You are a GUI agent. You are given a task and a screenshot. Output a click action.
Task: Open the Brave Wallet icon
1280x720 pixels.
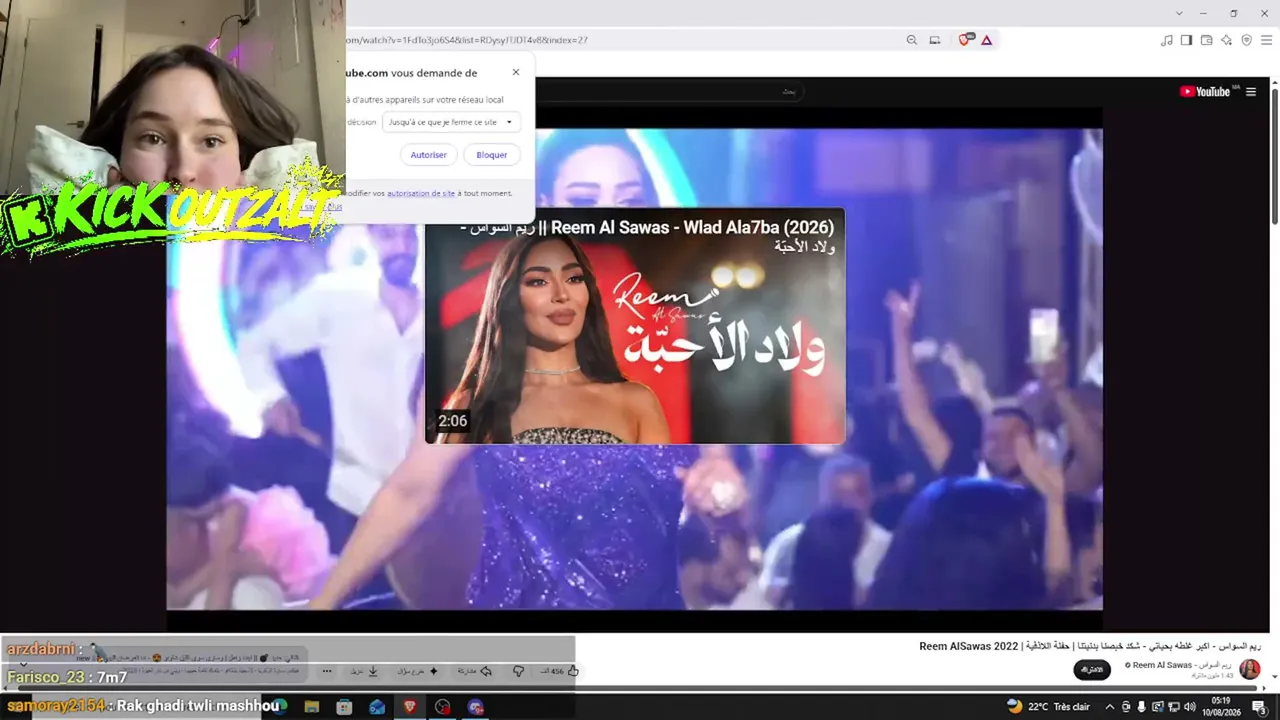pyautogui.click(x=1206, y=40)
